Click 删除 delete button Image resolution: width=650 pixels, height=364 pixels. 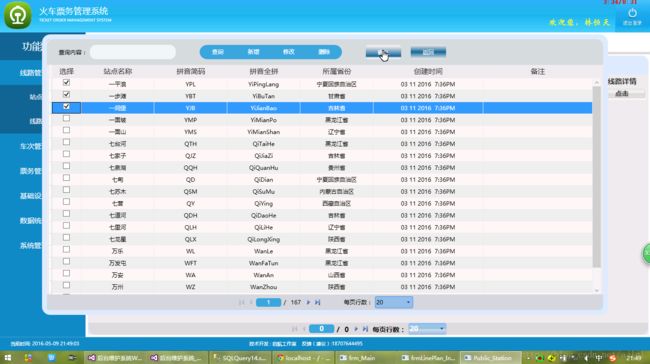(324, 52)
